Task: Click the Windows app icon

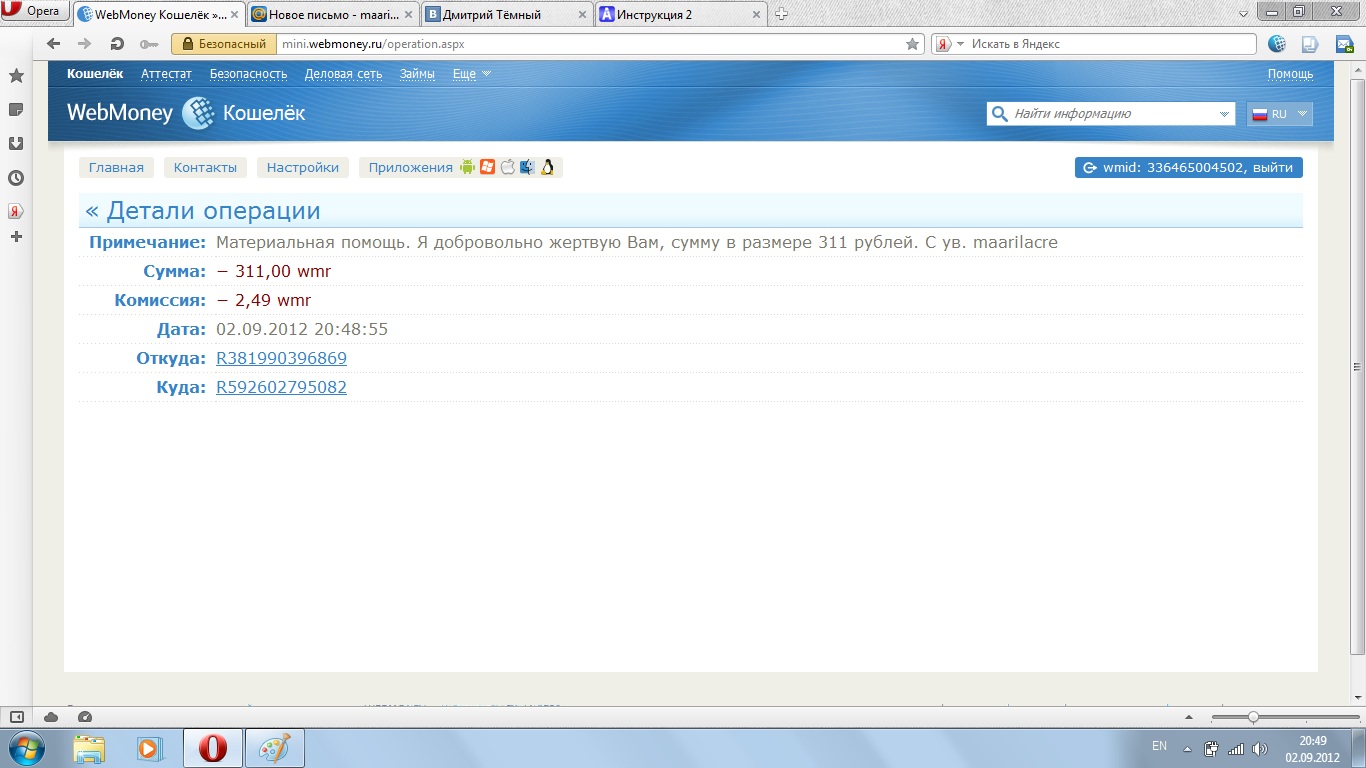Action: (487, 167)
